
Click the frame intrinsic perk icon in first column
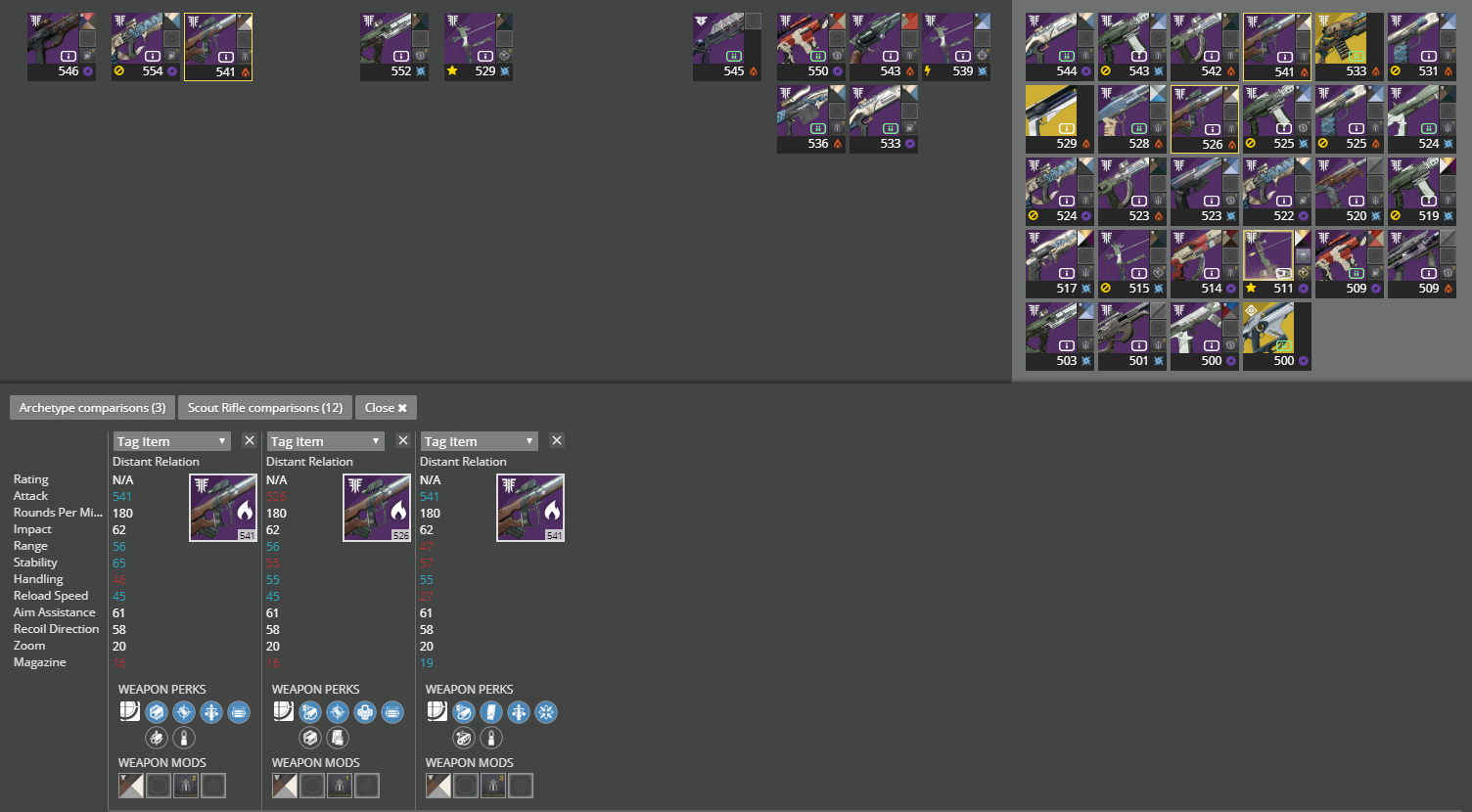coord(129,711)
